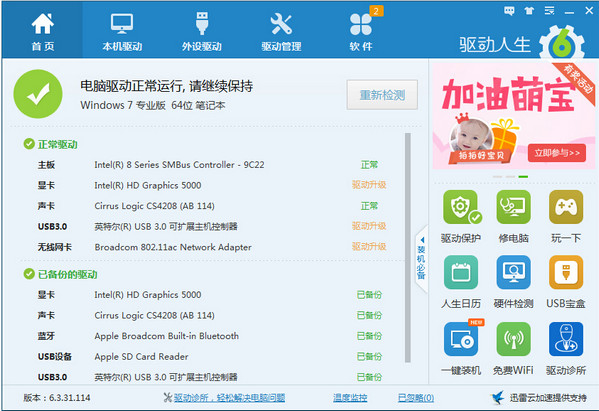599x411 pixels.
Task: Click the Windows 7 专业版 64位 笔记本 text
Action: pyautogui.click(x=153, y=105)
